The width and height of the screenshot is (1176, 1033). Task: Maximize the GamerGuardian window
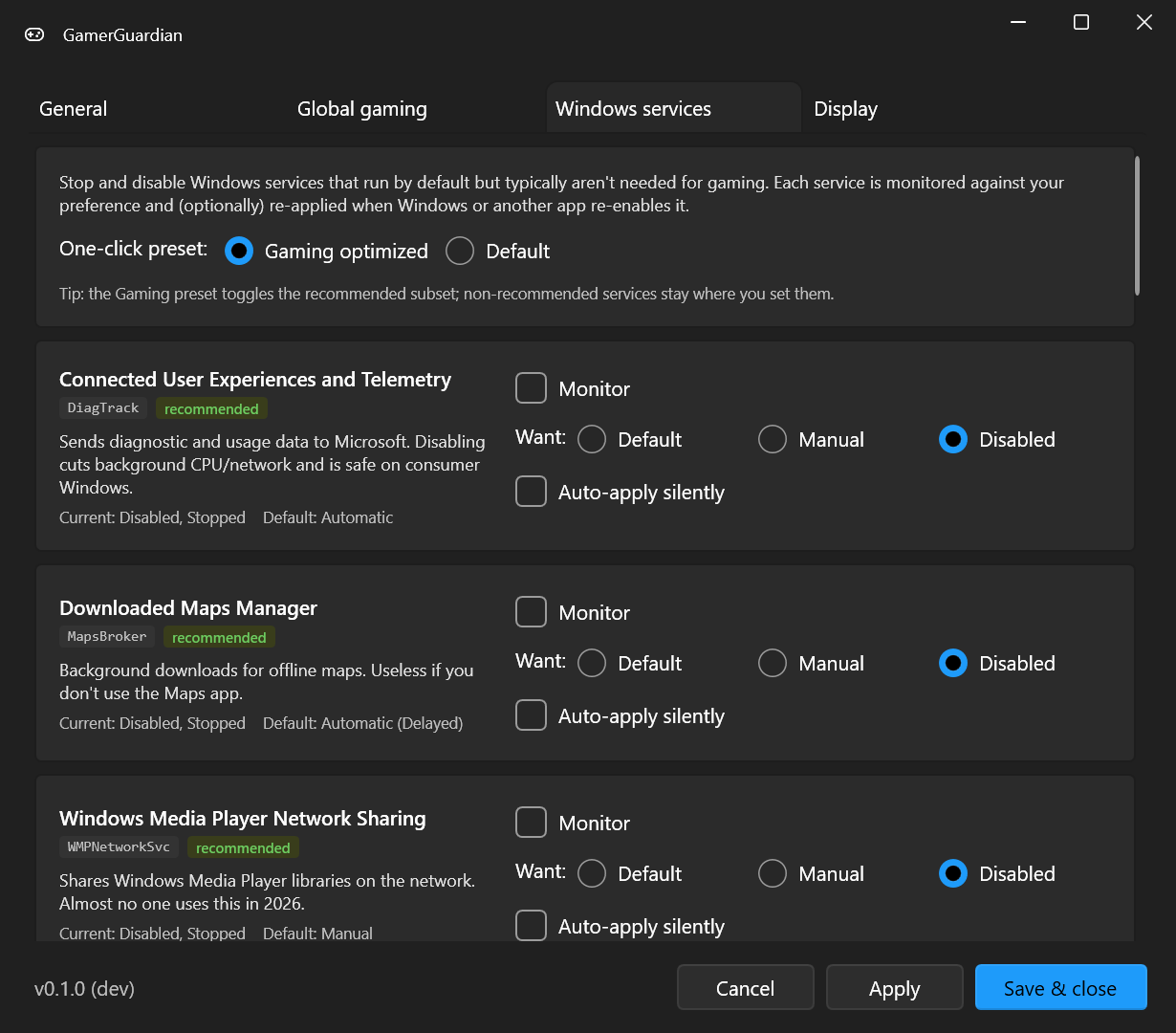pyautogui.click(x=1081, y=22)
